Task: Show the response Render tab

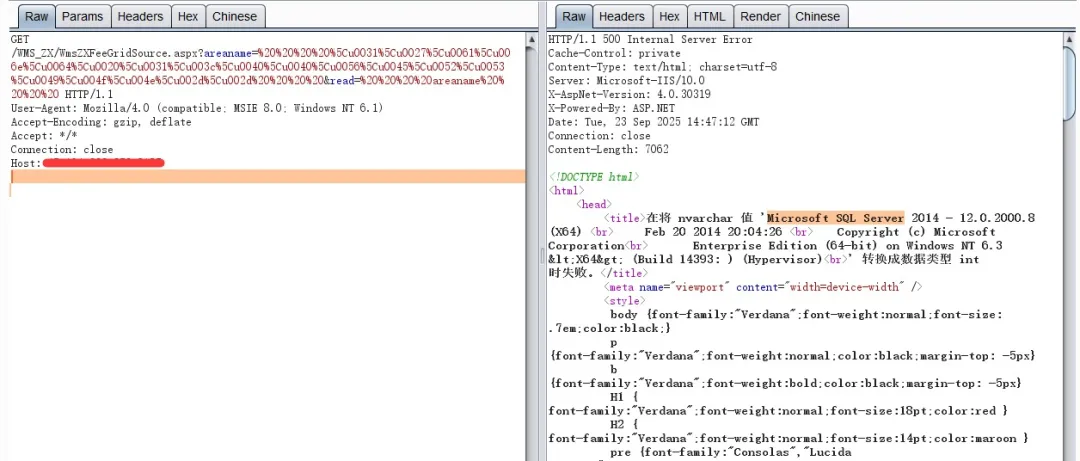Action: pos(760,16)
